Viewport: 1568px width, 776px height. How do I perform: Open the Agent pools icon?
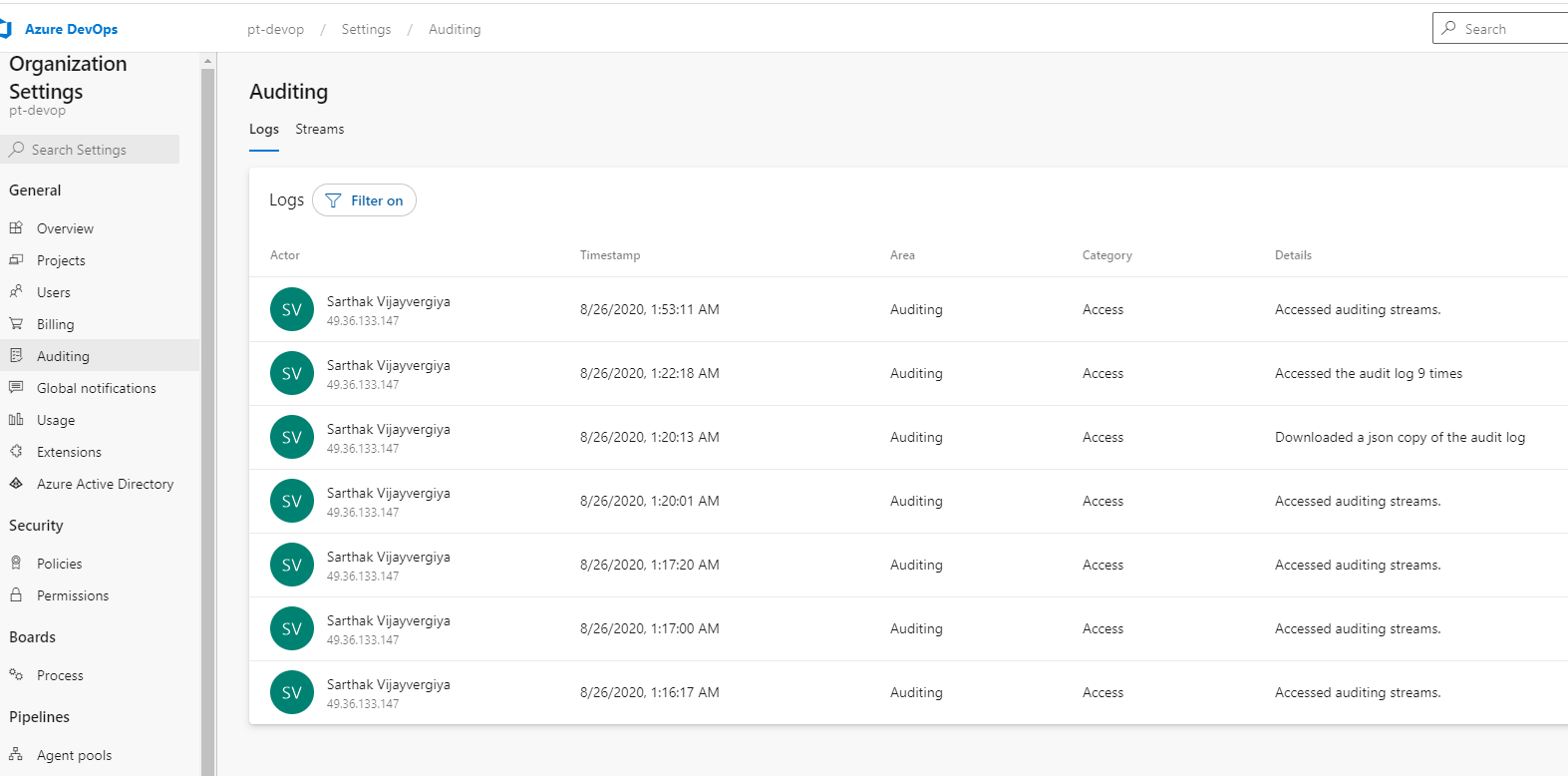(x=16, y=755)
